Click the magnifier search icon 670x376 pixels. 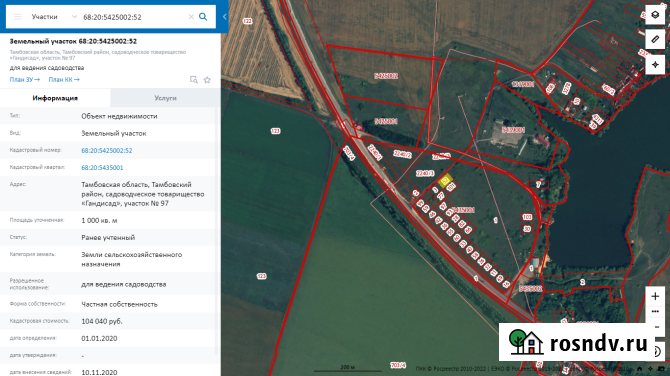[203, 17]
